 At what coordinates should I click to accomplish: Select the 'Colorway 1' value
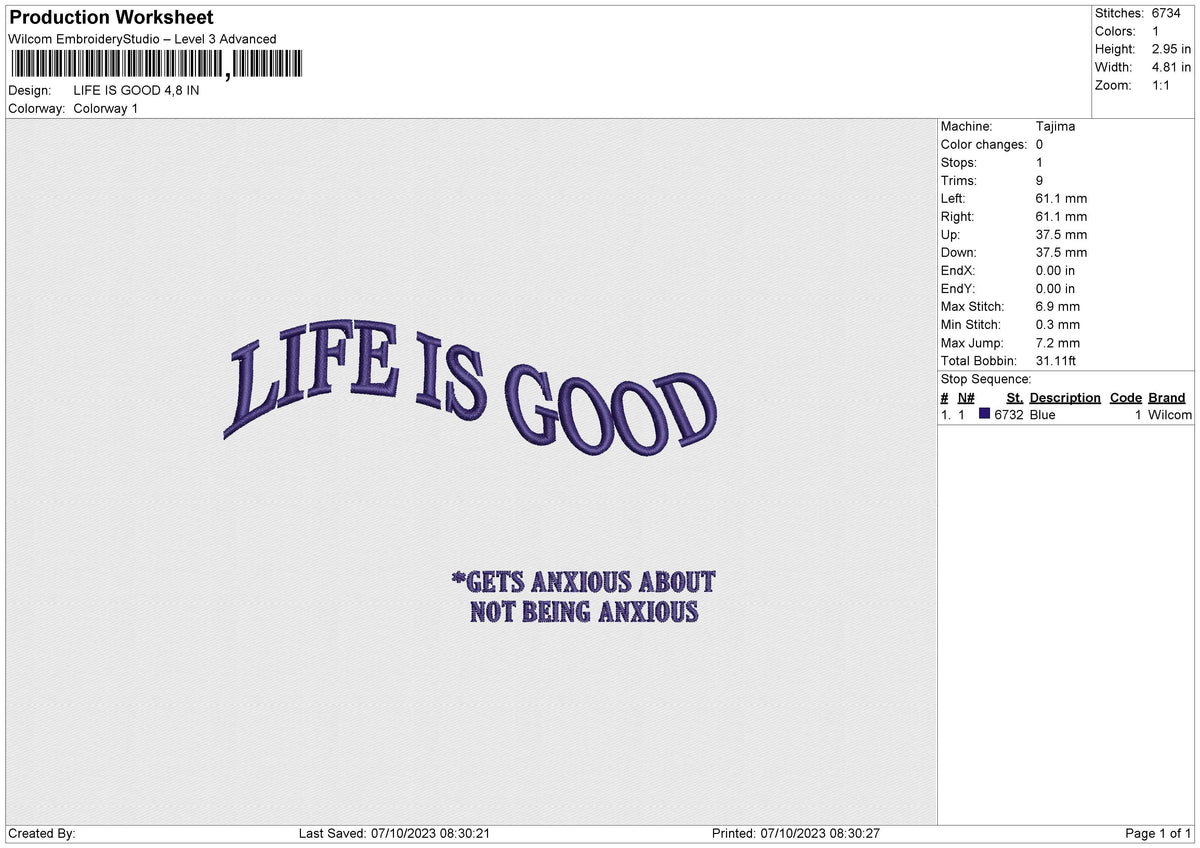pyautogui.click(x=106, y=108)
